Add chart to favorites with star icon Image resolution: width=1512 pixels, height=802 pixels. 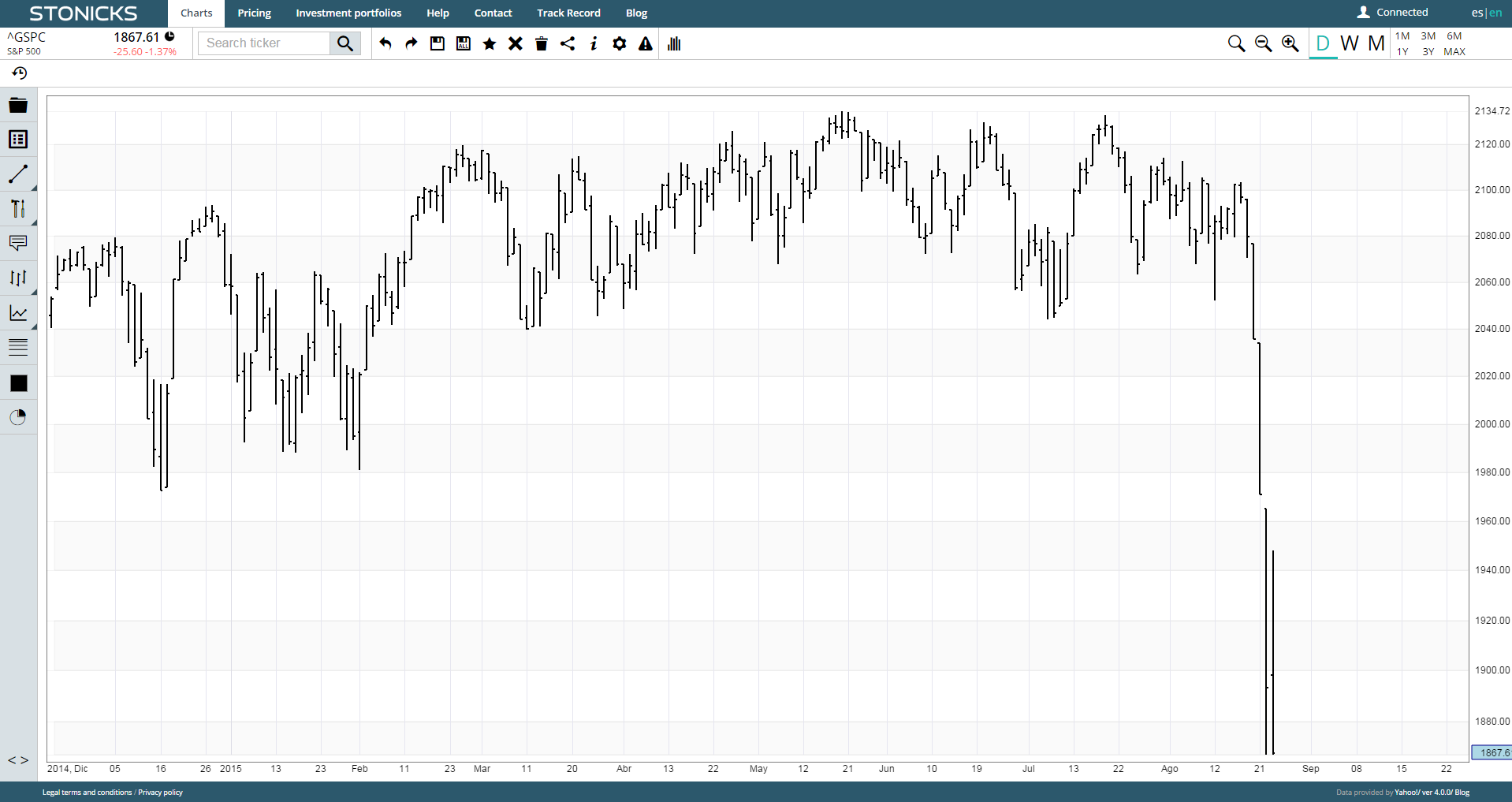click(490, 43)
